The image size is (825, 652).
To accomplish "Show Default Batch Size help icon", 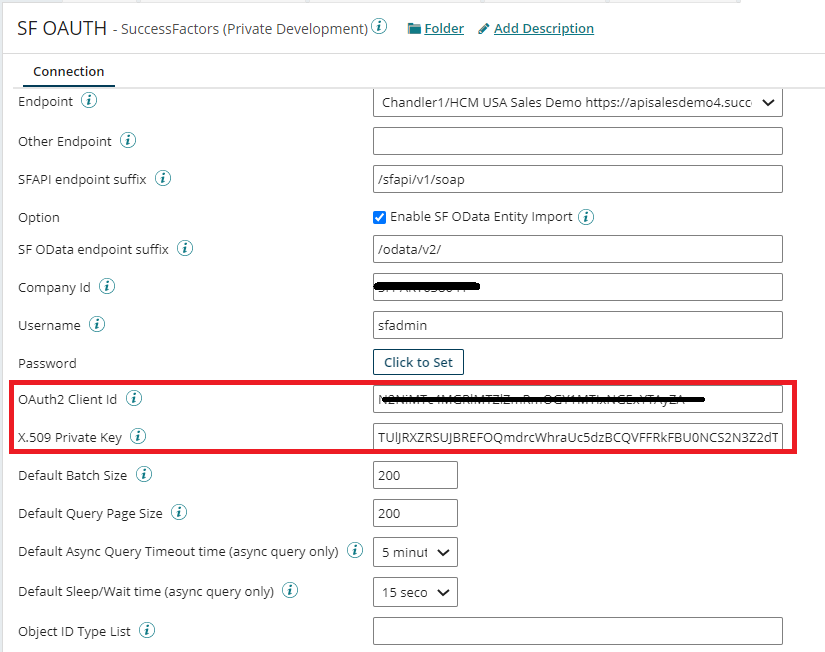I will pyautogui.click(x=144, y=474).
